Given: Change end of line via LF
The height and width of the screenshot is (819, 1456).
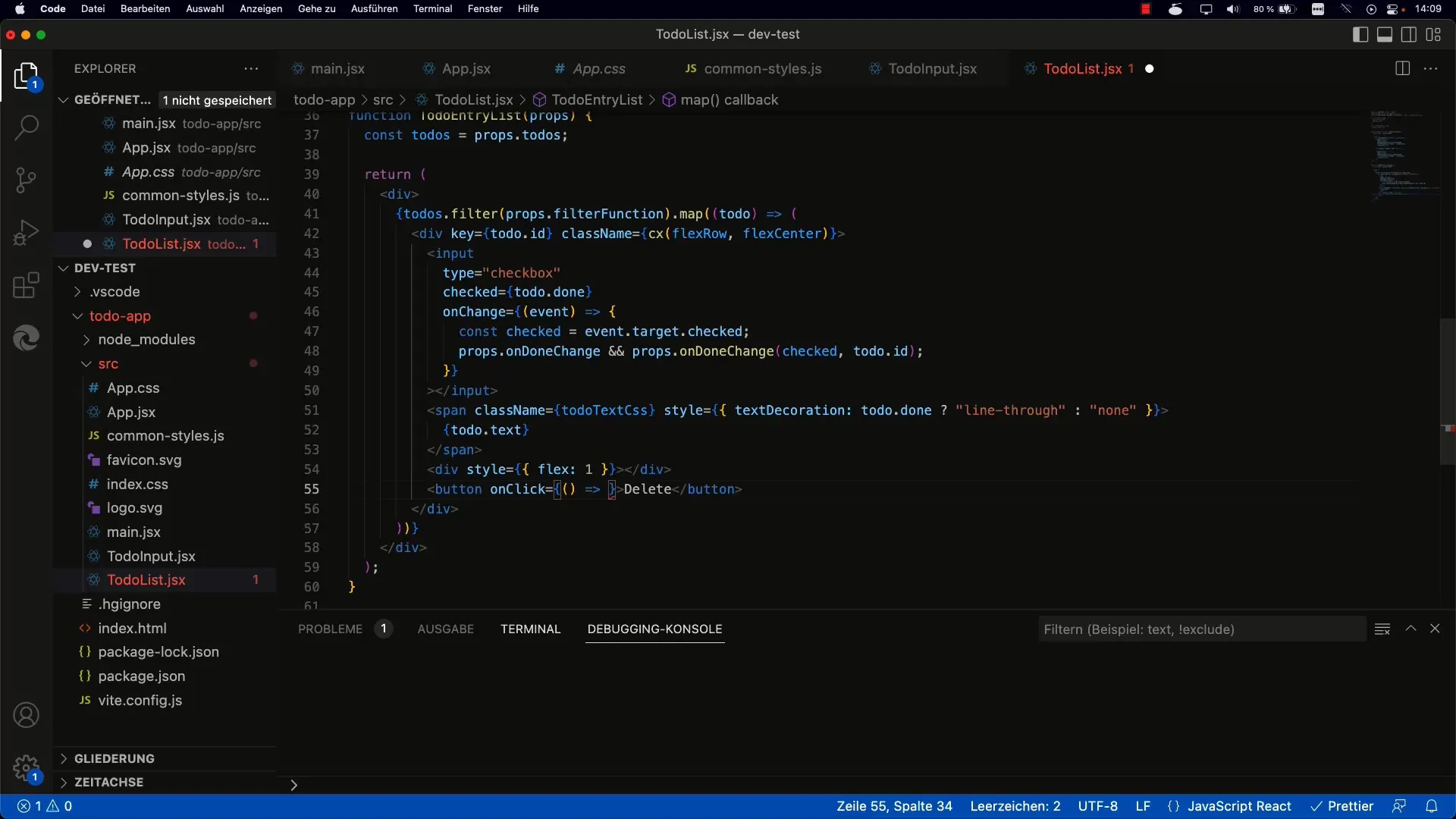Looking at the screenshot, I should click(x=1143, y=806).
